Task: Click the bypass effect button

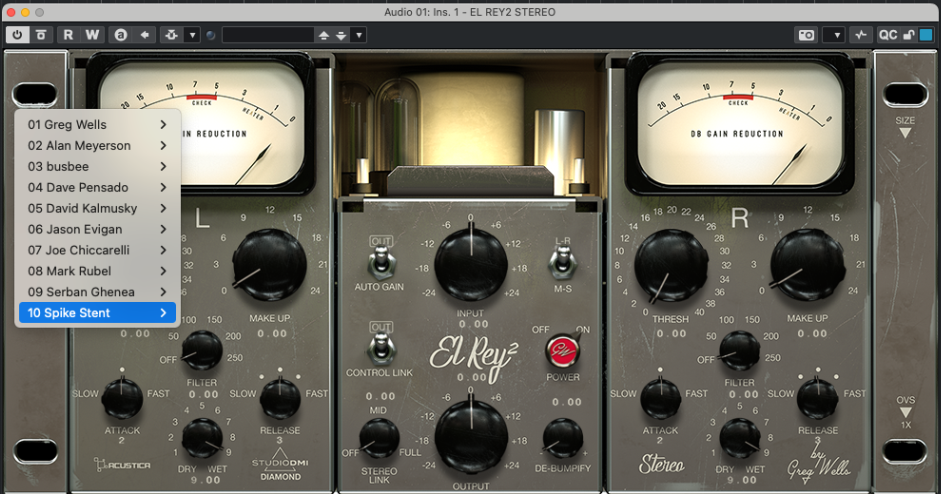Action: (x=41, y=35)
